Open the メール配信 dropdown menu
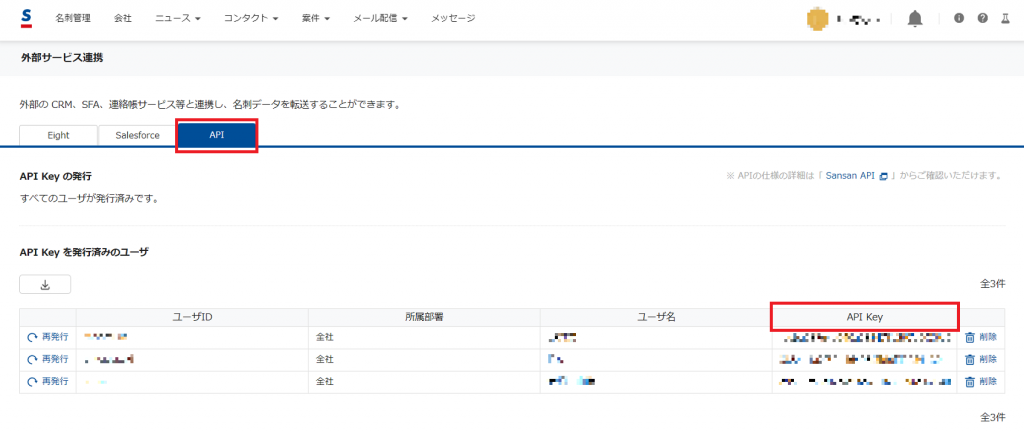 [x=380, y=19]
